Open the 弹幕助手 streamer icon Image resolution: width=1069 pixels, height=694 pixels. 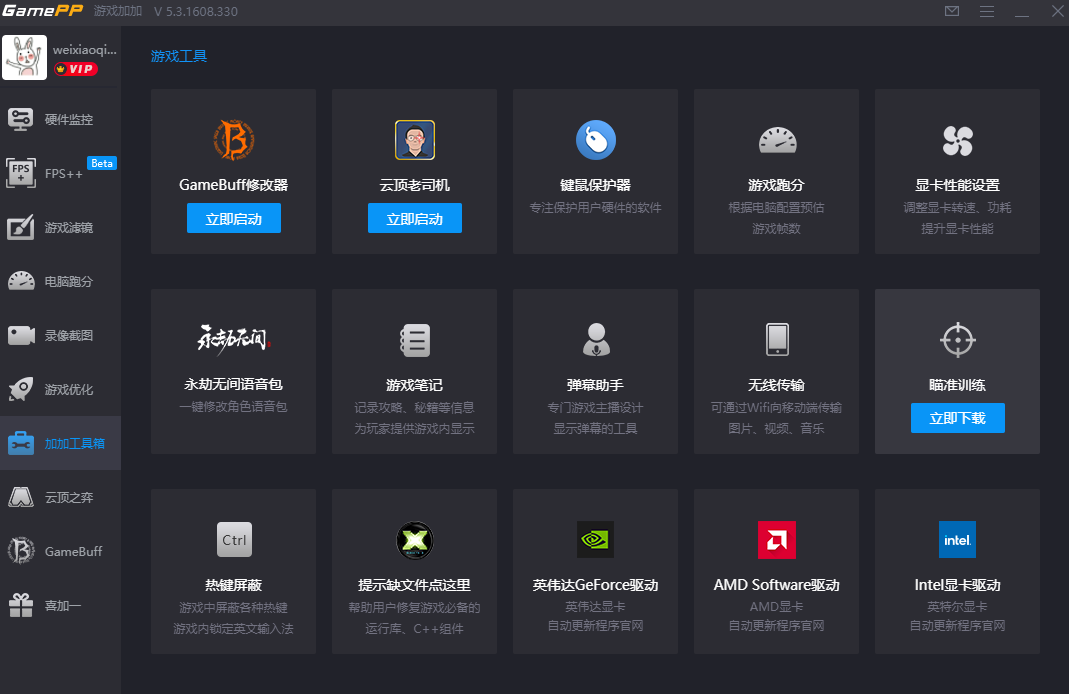tap(595, 340)
